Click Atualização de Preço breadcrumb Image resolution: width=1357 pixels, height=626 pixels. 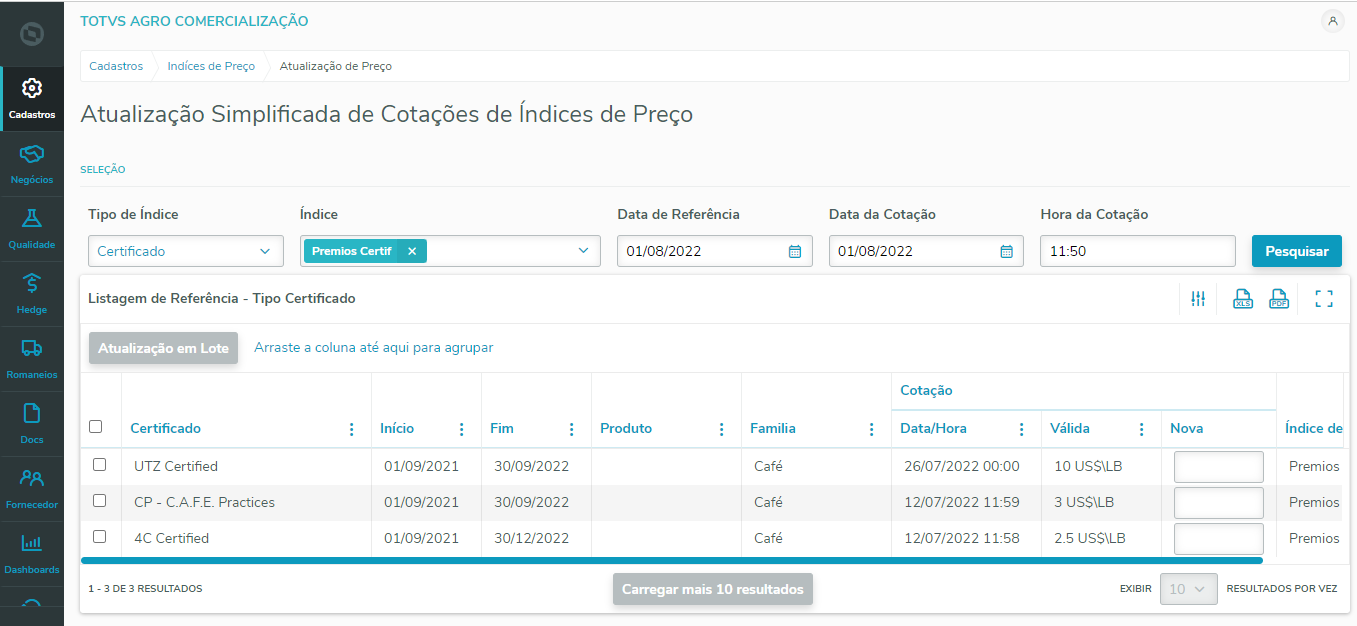tap(336, 66)
